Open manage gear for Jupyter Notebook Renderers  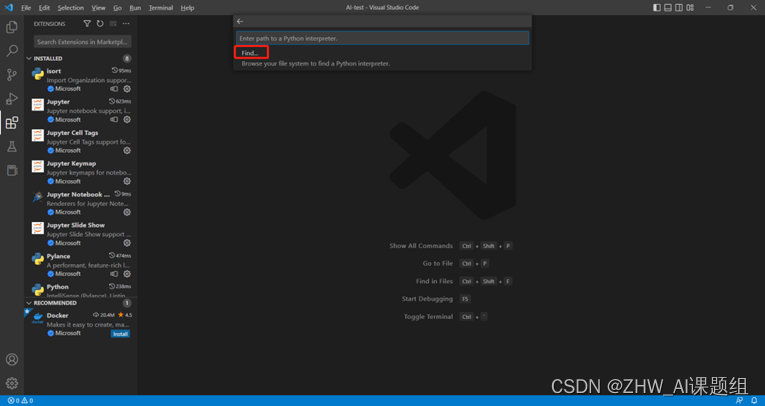tap(127, 212)
